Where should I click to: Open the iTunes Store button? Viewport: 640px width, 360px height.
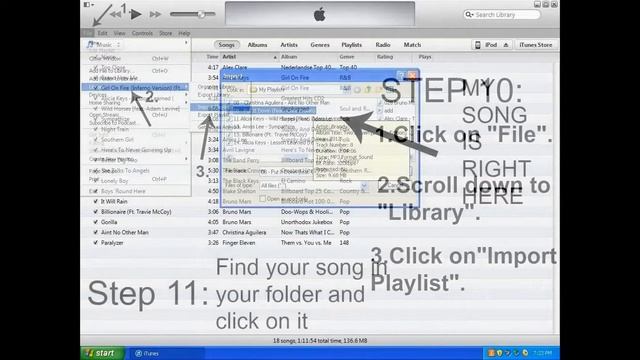point(536,45)
